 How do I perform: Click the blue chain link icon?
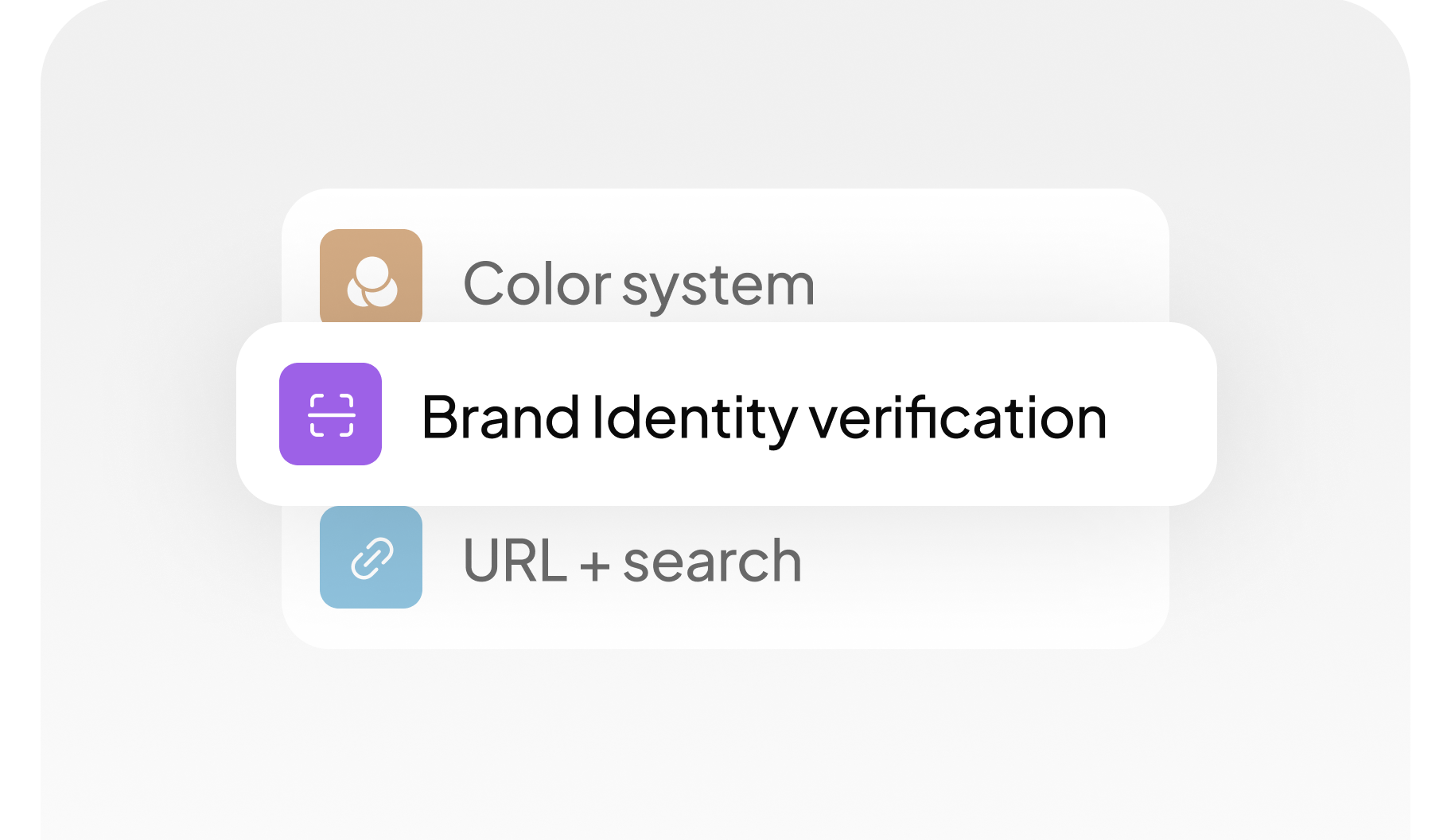(372, 558)
